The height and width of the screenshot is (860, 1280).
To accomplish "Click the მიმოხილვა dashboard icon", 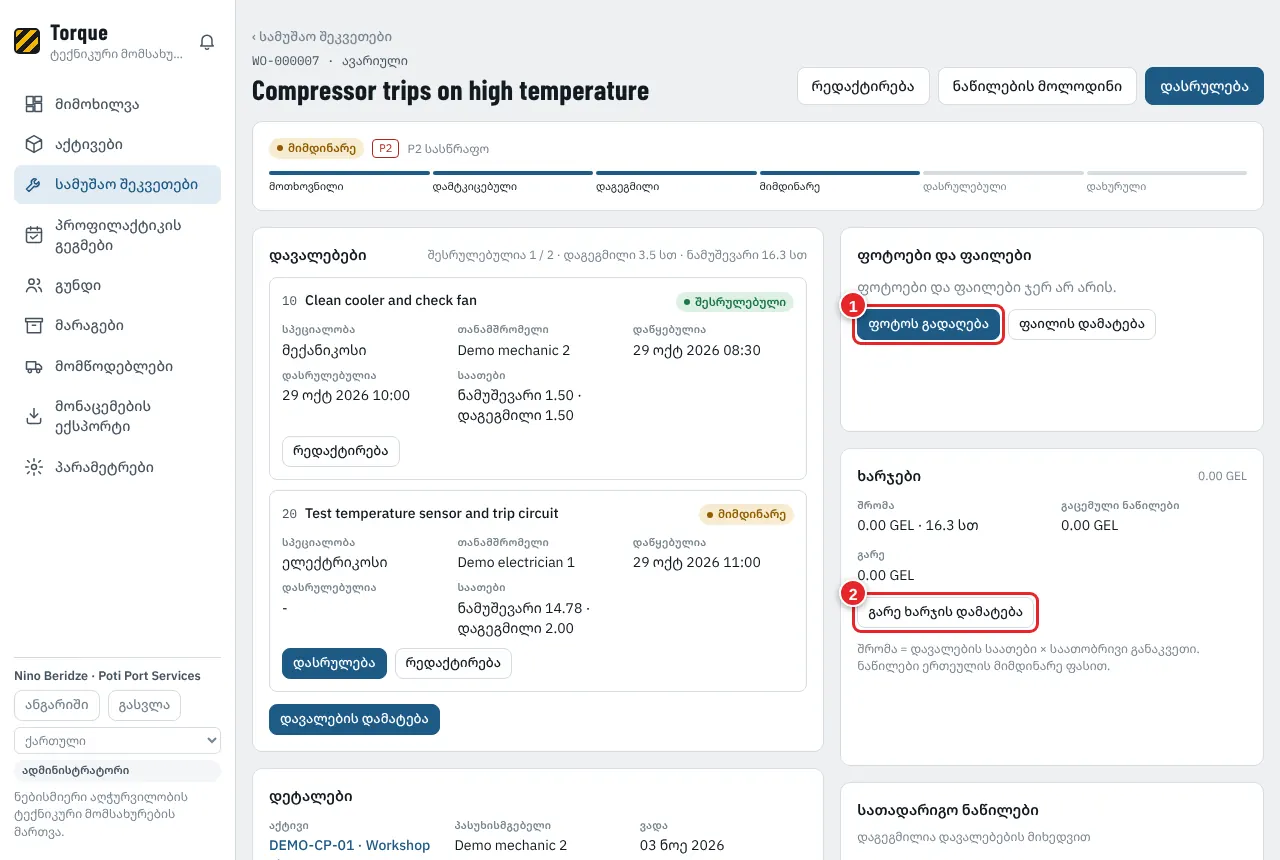I will [x=34, y=104].
